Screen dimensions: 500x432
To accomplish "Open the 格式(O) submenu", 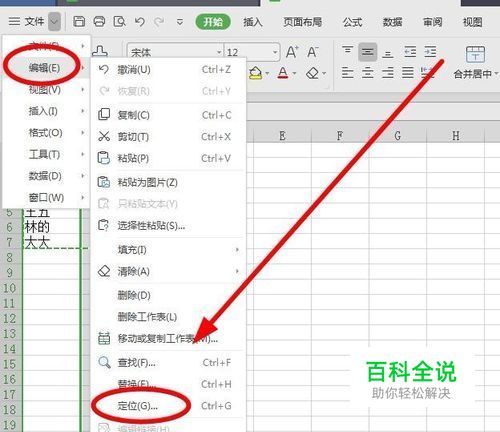I will coord(46,133).
